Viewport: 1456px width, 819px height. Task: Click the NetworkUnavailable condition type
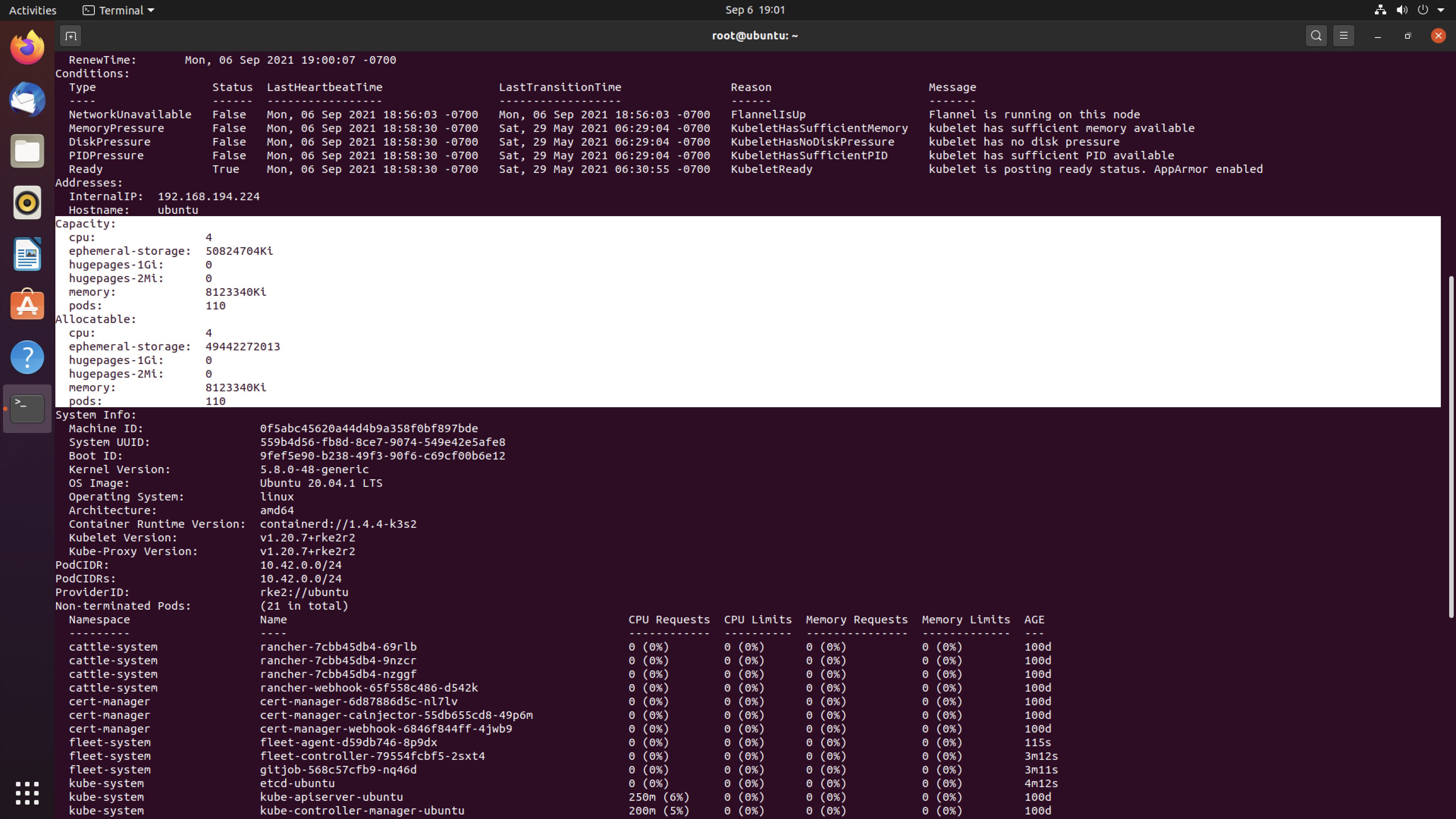[x=130, y=114]
